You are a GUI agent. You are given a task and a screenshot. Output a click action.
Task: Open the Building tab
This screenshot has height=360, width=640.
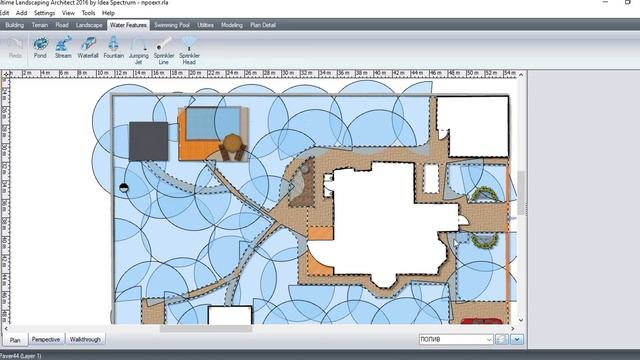(14, 25)
